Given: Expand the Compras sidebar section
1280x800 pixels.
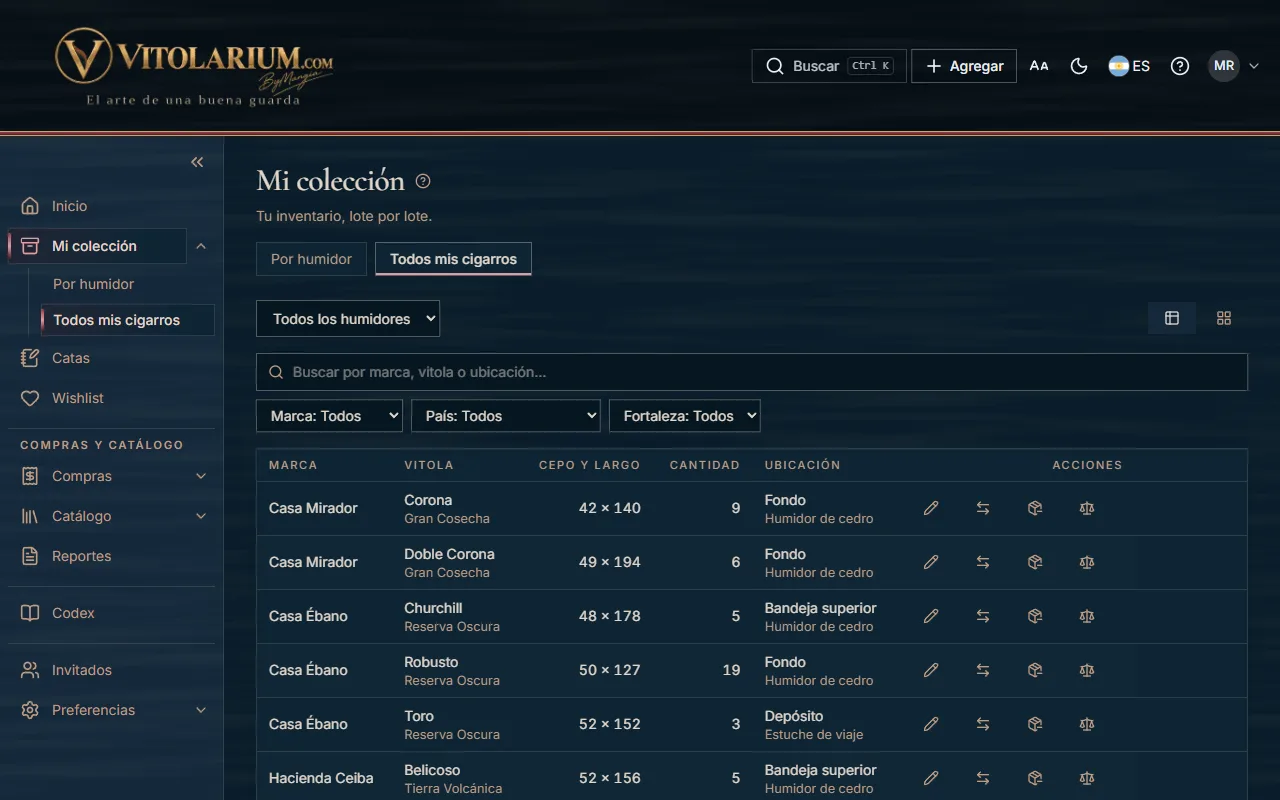Looking at the screenshot, I should point(201,476).
